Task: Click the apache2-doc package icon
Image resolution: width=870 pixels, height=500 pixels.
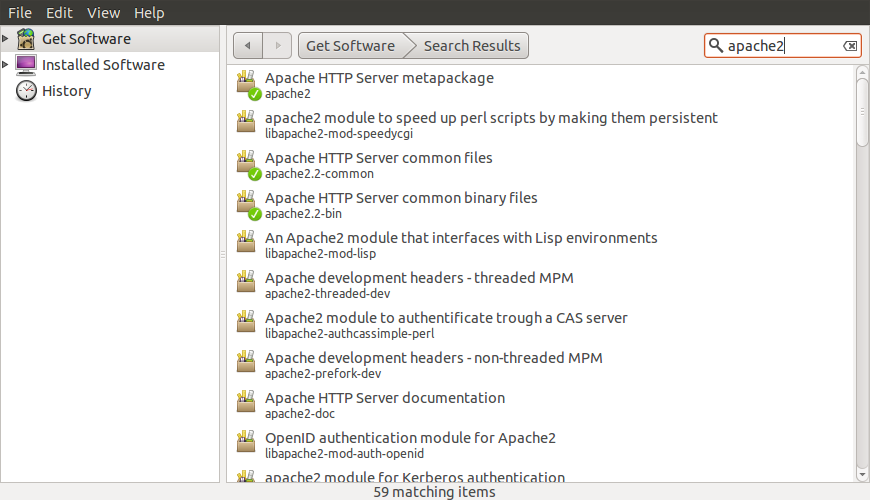Action: click(x=247, y=405)
